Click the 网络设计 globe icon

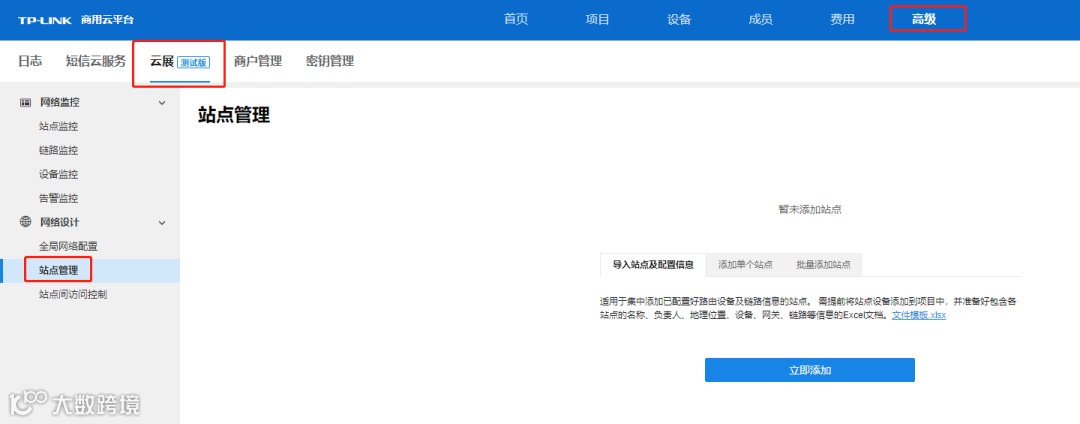pos(25,222)
